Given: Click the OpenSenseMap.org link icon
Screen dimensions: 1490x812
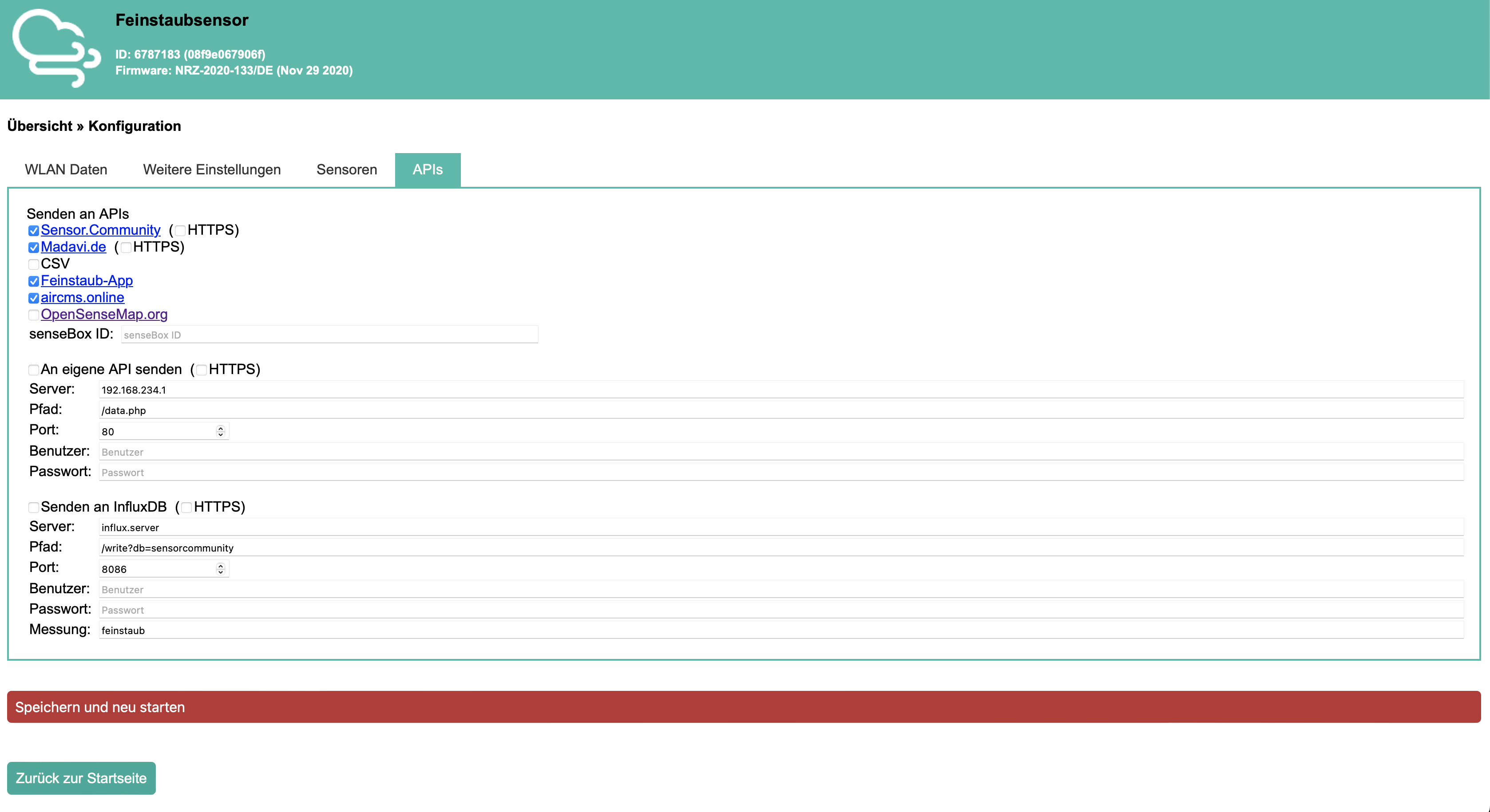Looking at the screenshot, I should (104, 314).
